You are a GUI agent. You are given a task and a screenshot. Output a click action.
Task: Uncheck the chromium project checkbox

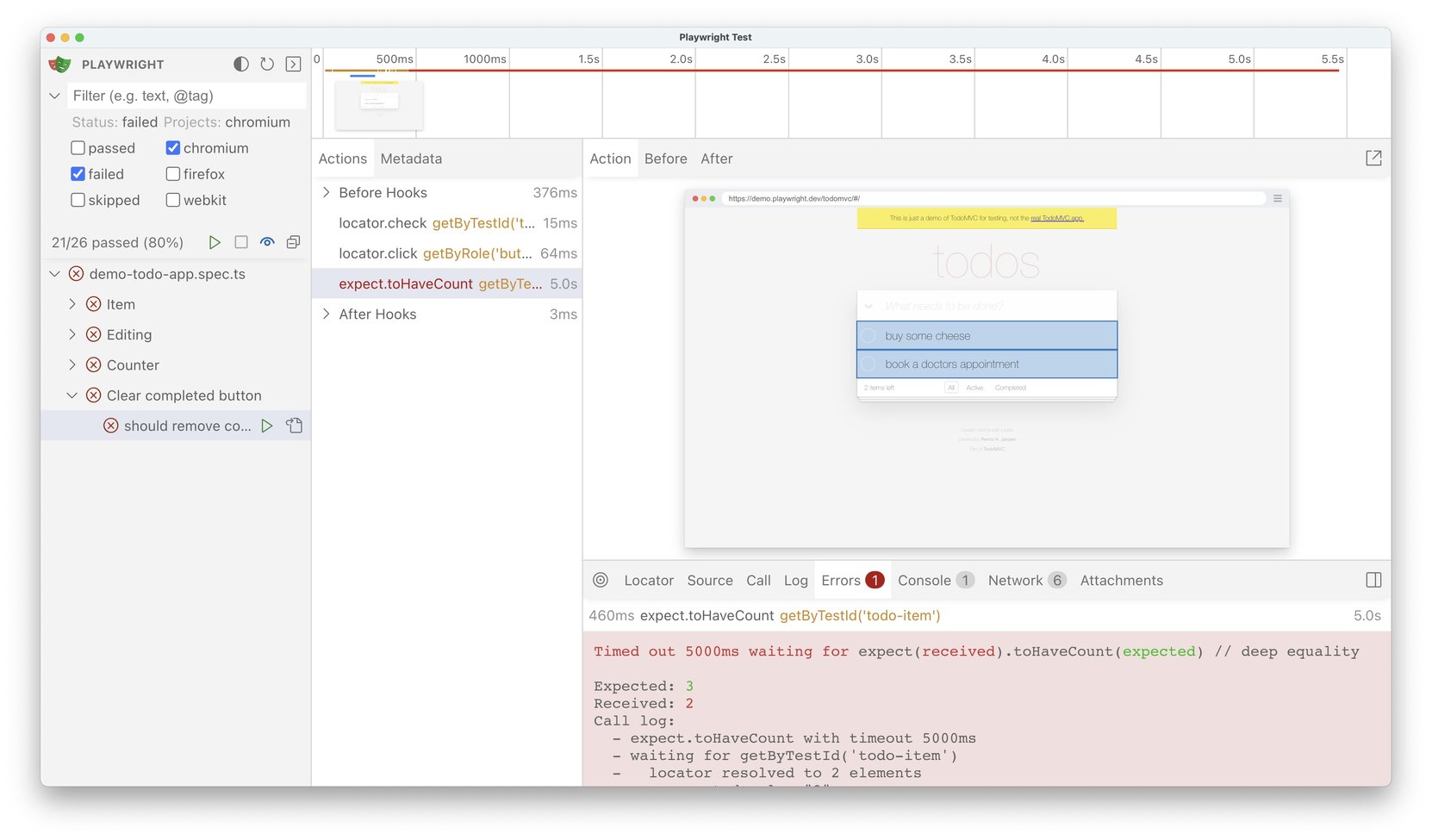point(173,147)
